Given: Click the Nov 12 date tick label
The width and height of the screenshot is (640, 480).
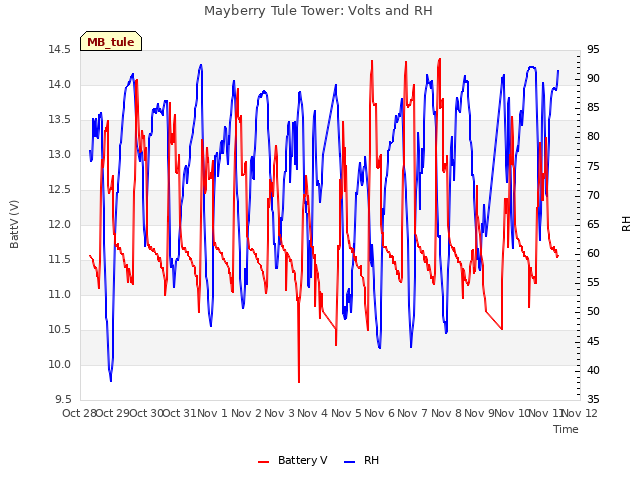Looking at the screenshot, I should (580, 413).
